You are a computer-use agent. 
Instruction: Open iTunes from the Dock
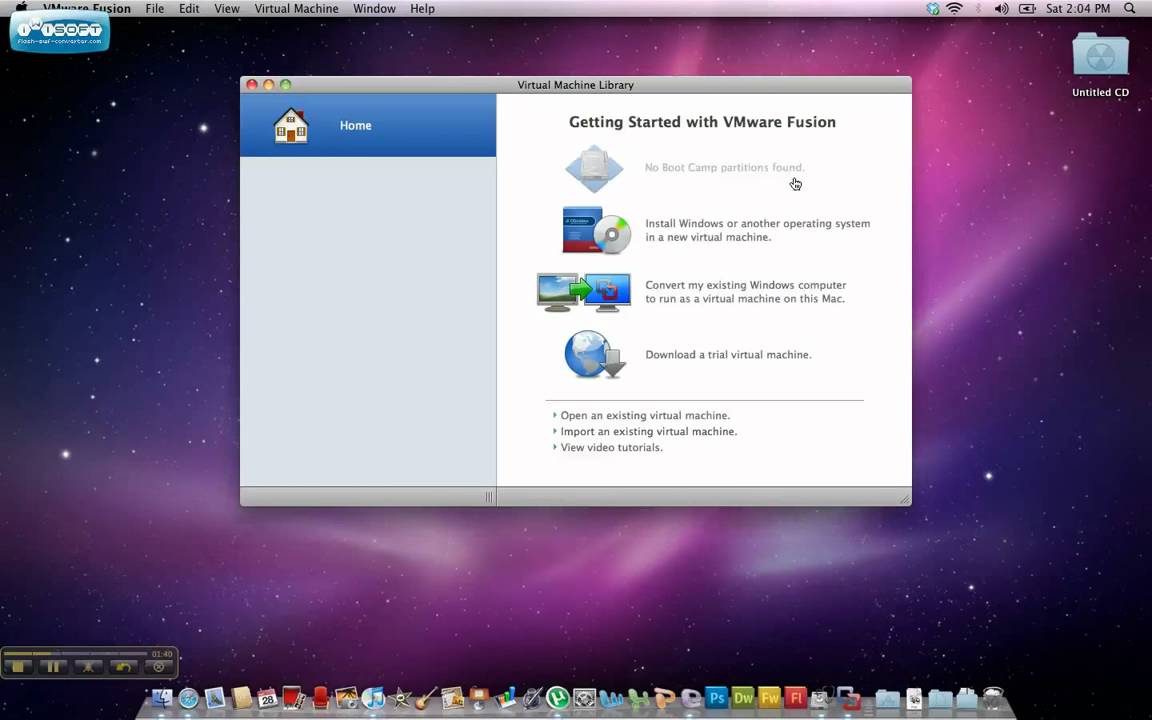pyautogui.click(x=373, y=698)
